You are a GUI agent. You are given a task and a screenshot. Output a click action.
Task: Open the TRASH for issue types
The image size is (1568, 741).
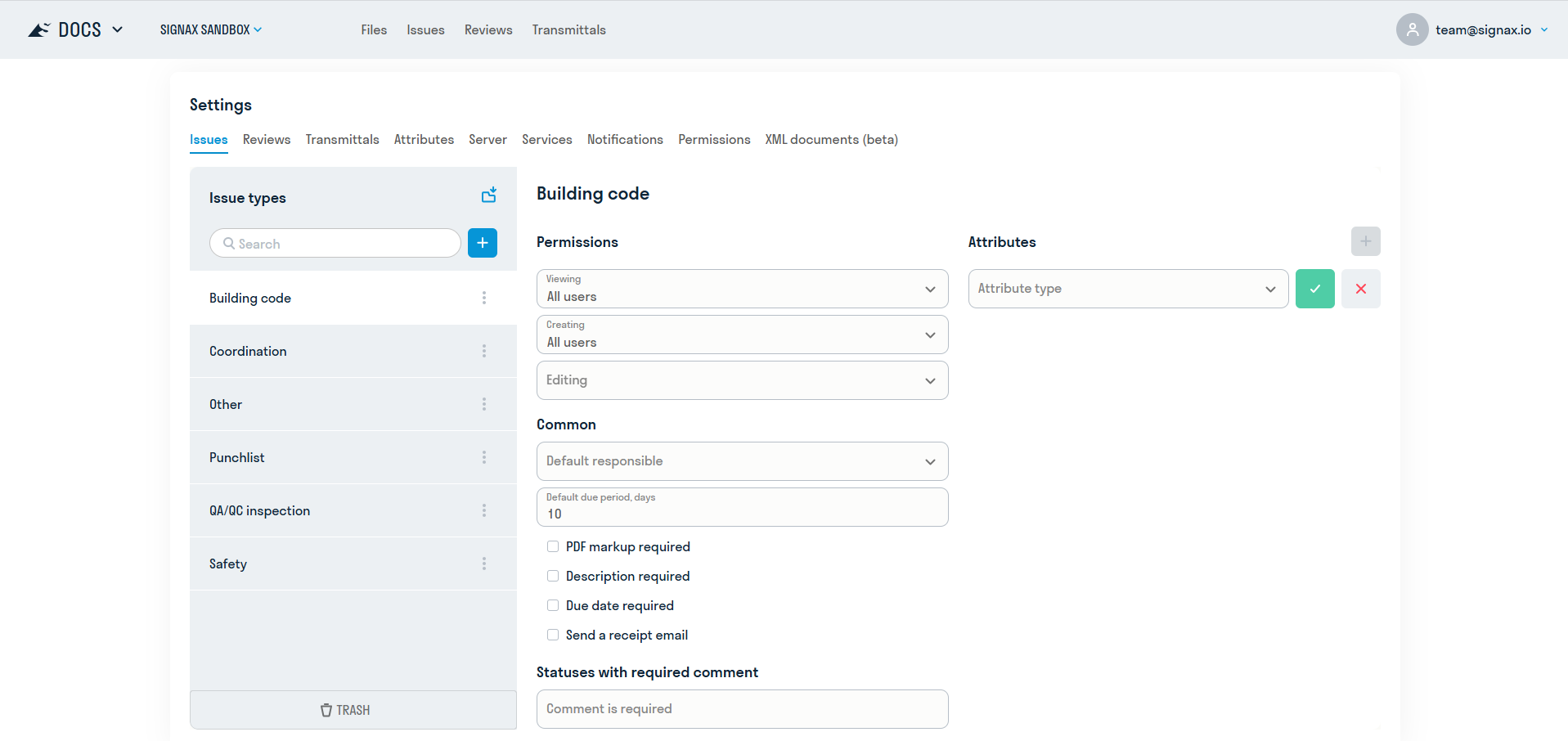(353, 710)
